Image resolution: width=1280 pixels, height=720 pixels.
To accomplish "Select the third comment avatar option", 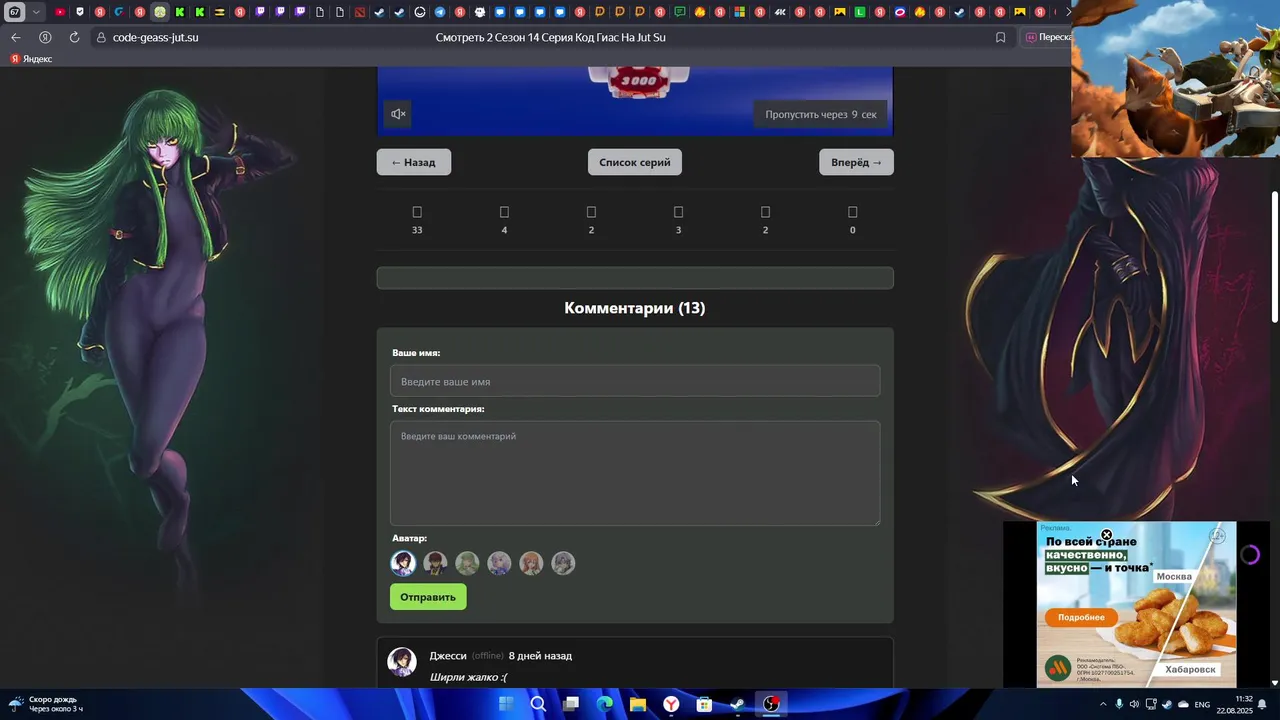I will pyautogui.click(x=467, y=563).
